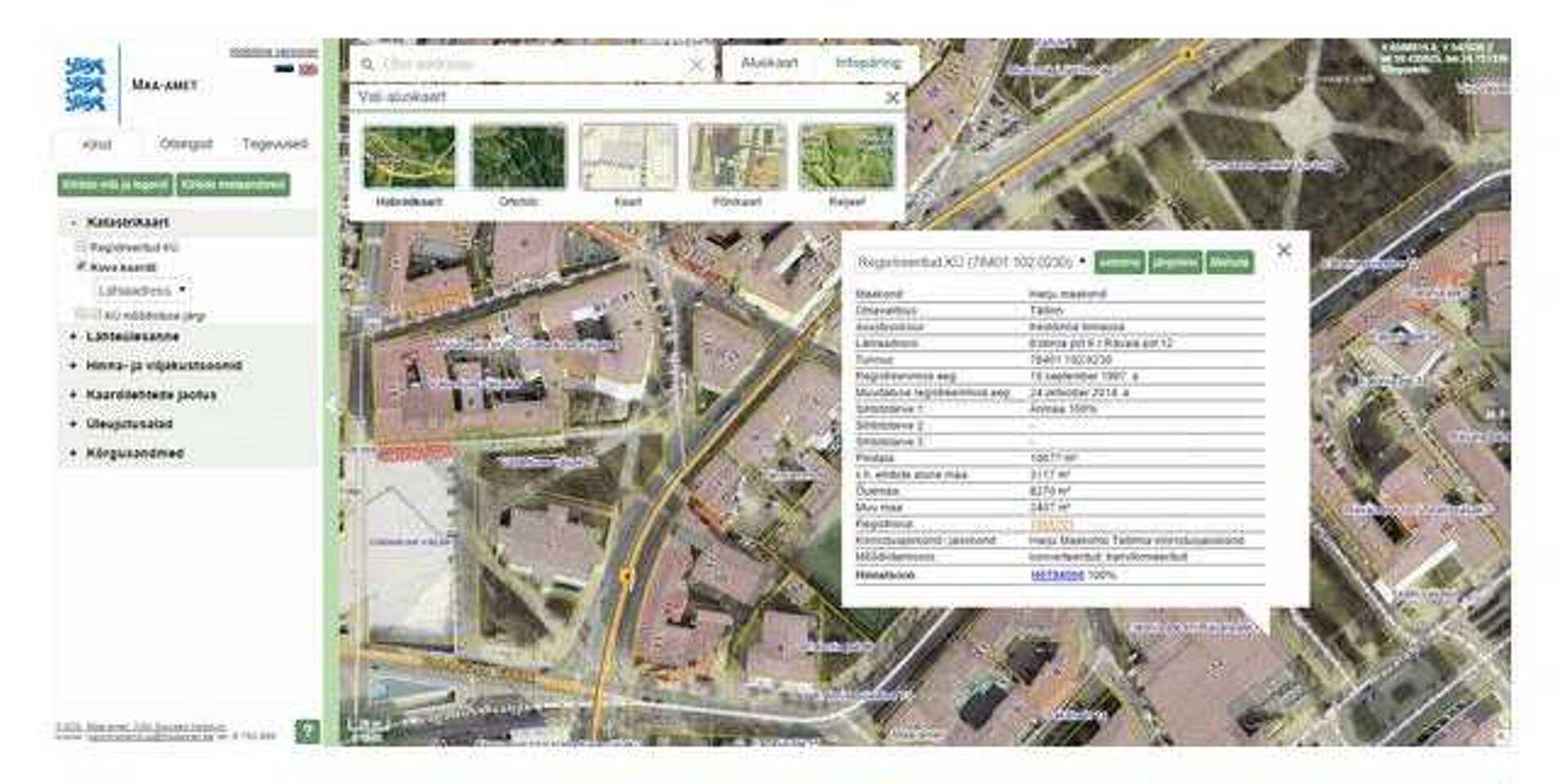Switch to the Otsingud tab
Image resolution: width=1568 pixels, height=784 pixels.
[x=186, y=144]
